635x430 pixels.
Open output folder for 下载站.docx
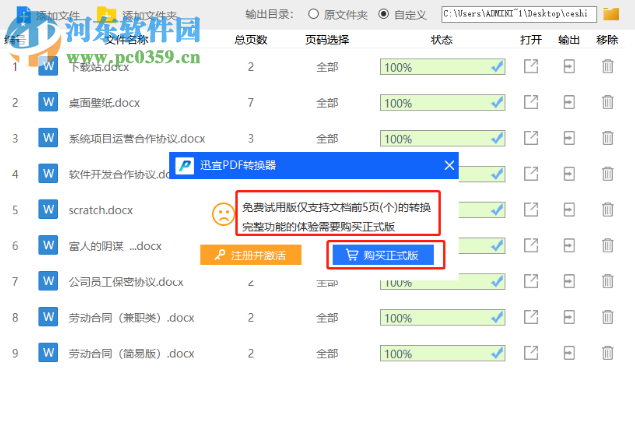[569, 66]
